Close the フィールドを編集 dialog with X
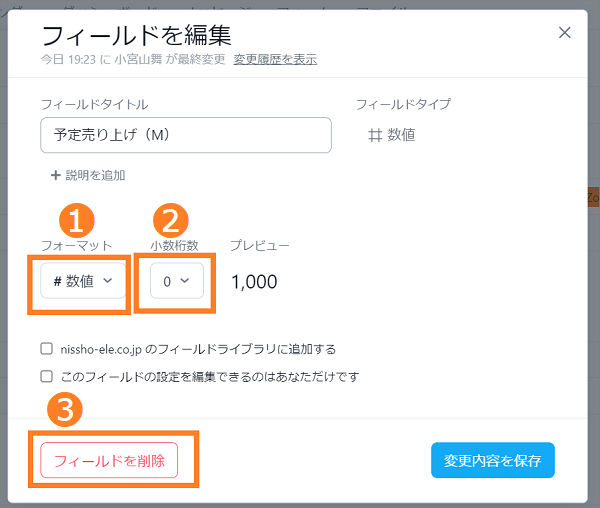The width and height of the screenshot is (600, 508). [x=564, y=33]
